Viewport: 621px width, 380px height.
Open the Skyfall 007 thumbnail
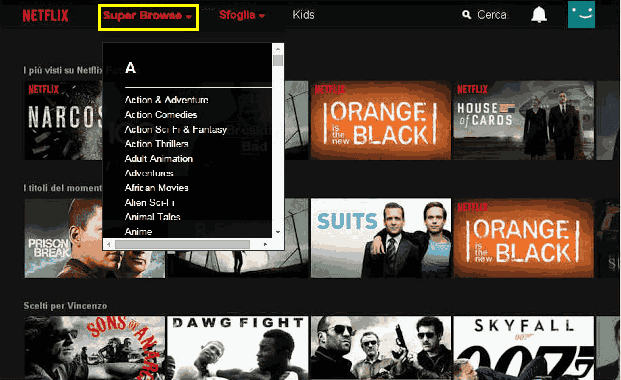pos(523,348)
